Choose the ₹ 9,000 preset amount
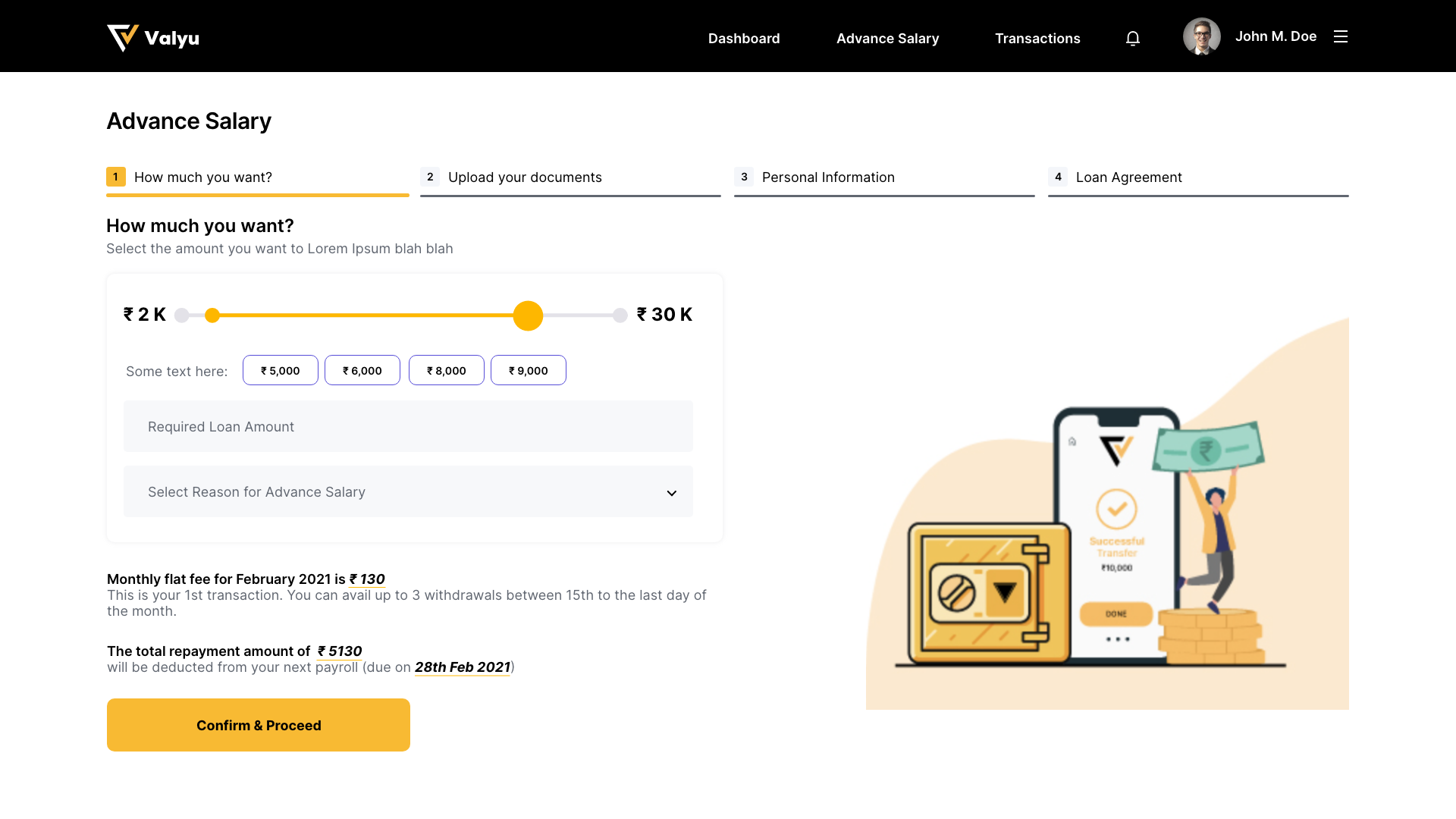The height and width of the screenshot is (819, 1456). [529, 371]
